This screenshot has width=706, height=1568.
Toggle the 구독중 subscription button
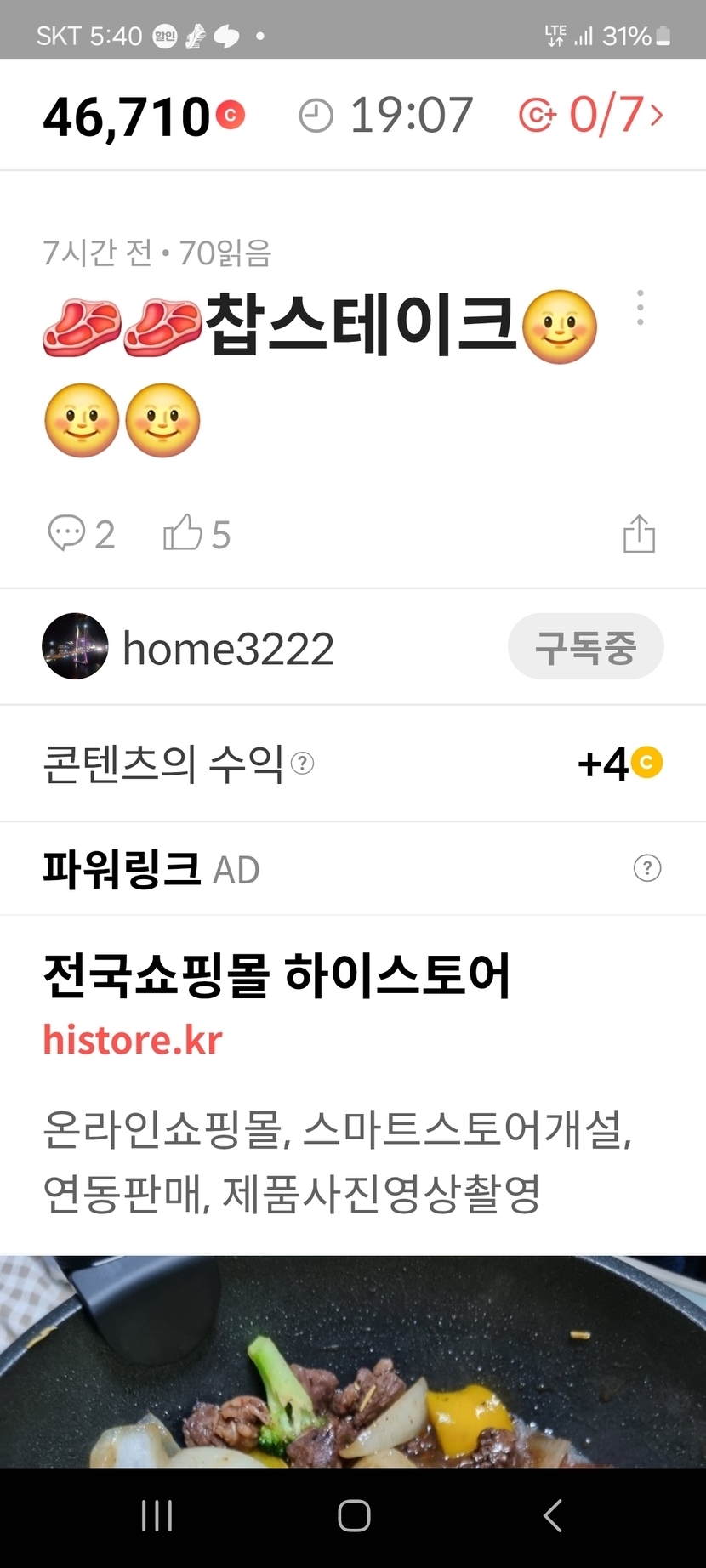coord(586,646)
